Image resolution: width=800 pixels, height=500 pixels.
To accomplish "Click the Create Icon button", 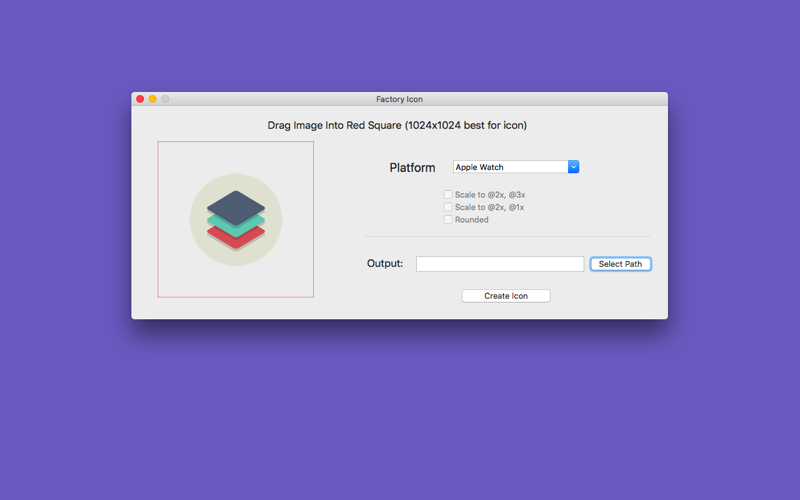I will 506,296.
